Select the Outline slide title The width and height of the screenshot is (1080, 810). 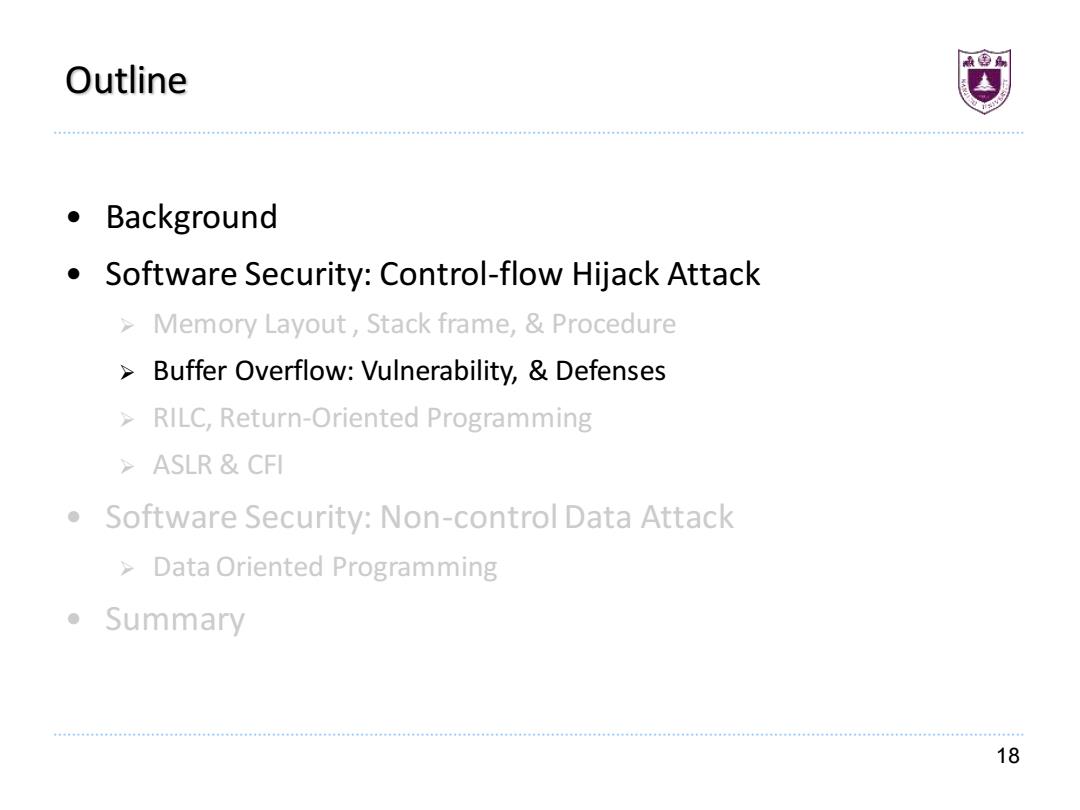click(126, 81)
